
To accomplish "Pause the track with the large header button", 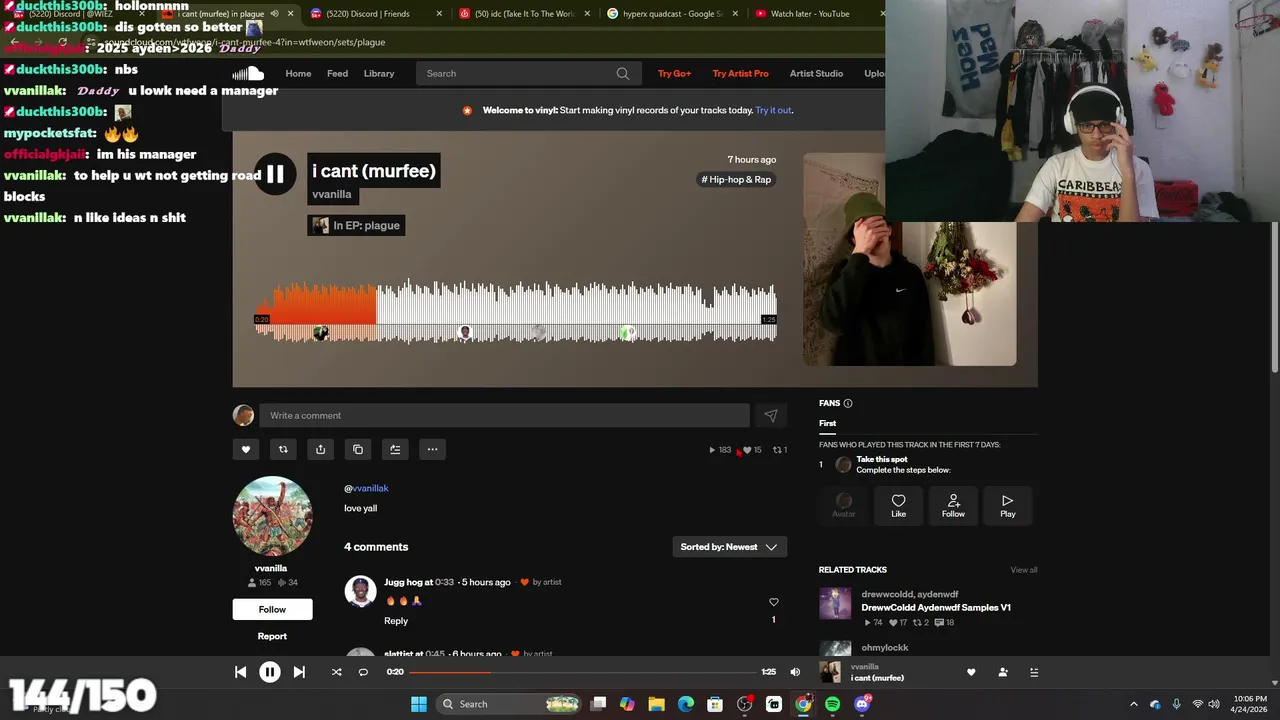I will (275, 175).
